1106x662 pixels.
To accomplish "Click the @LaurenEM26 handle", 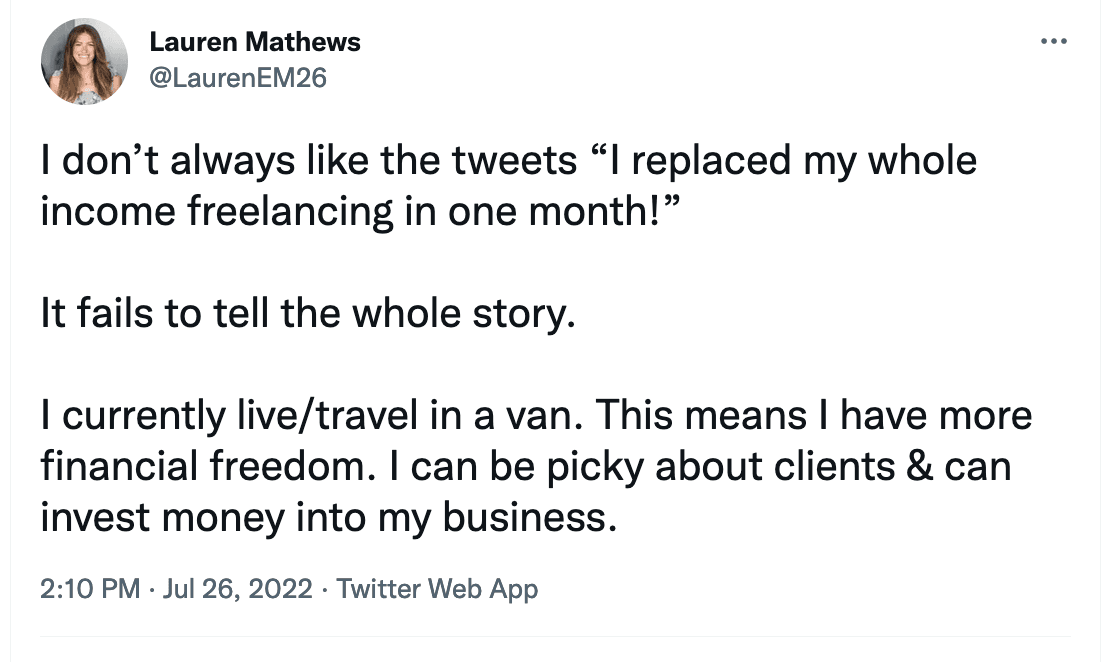I will 237,77.
